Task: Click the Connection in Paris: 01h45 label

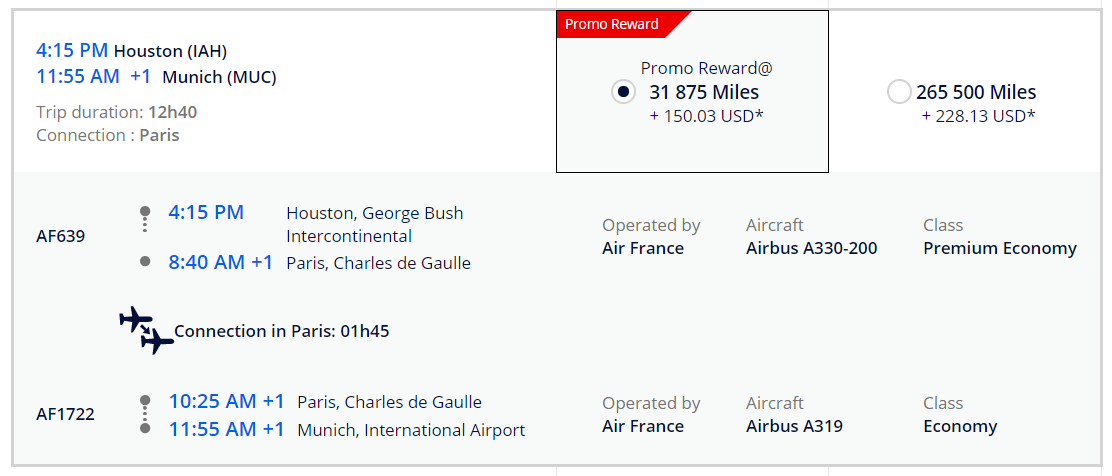Action: coord(281,331)
